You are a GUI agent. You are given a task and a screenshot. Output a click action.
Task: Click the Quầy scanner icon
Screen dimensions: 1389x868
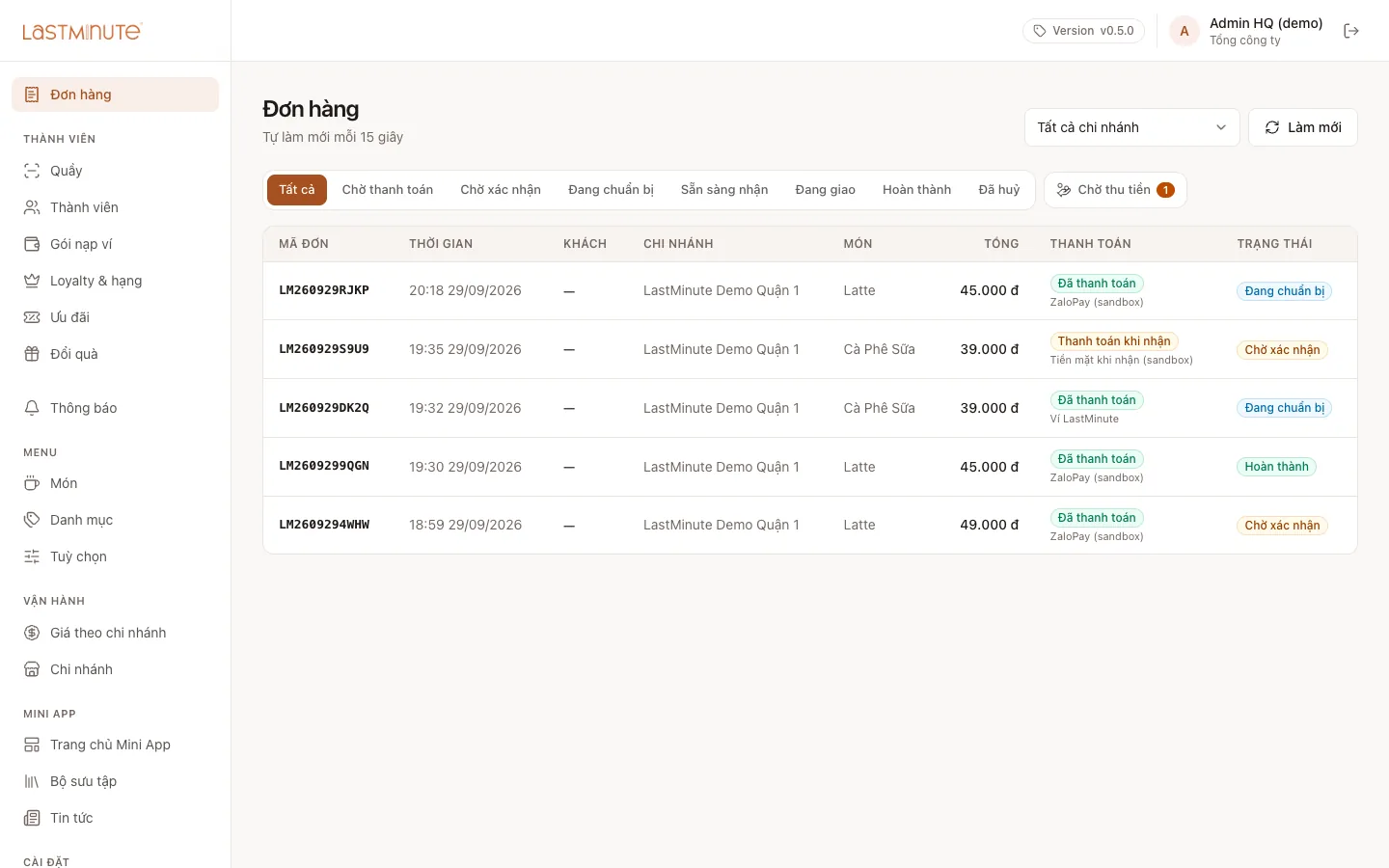[x=32, y=171]
